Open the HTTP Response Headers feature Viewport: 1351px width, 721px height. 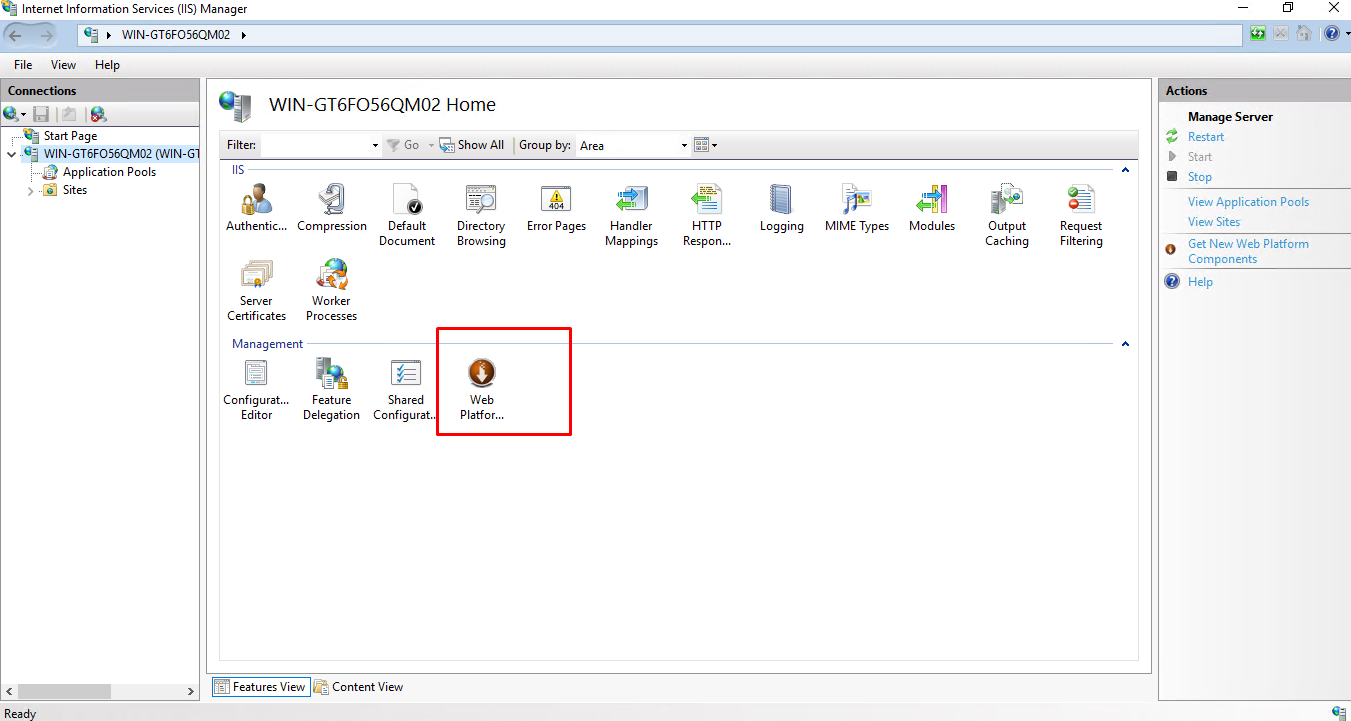click(707, 214)
